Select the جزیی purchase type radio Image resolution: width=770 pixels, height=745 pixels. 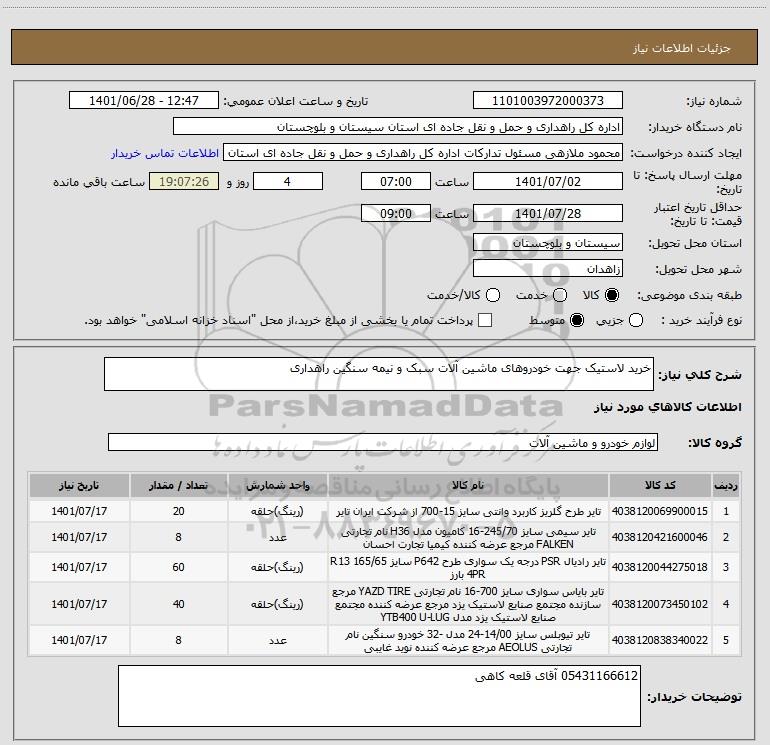click(x=636, y=321)
